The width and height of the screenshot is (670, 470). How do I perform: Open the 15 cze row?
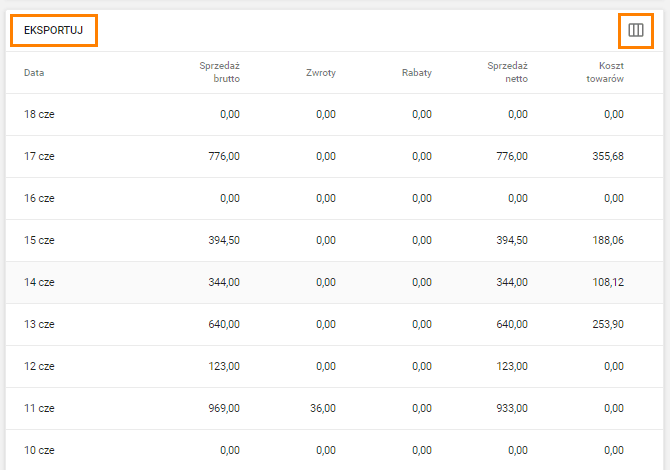tap(40, 241)
